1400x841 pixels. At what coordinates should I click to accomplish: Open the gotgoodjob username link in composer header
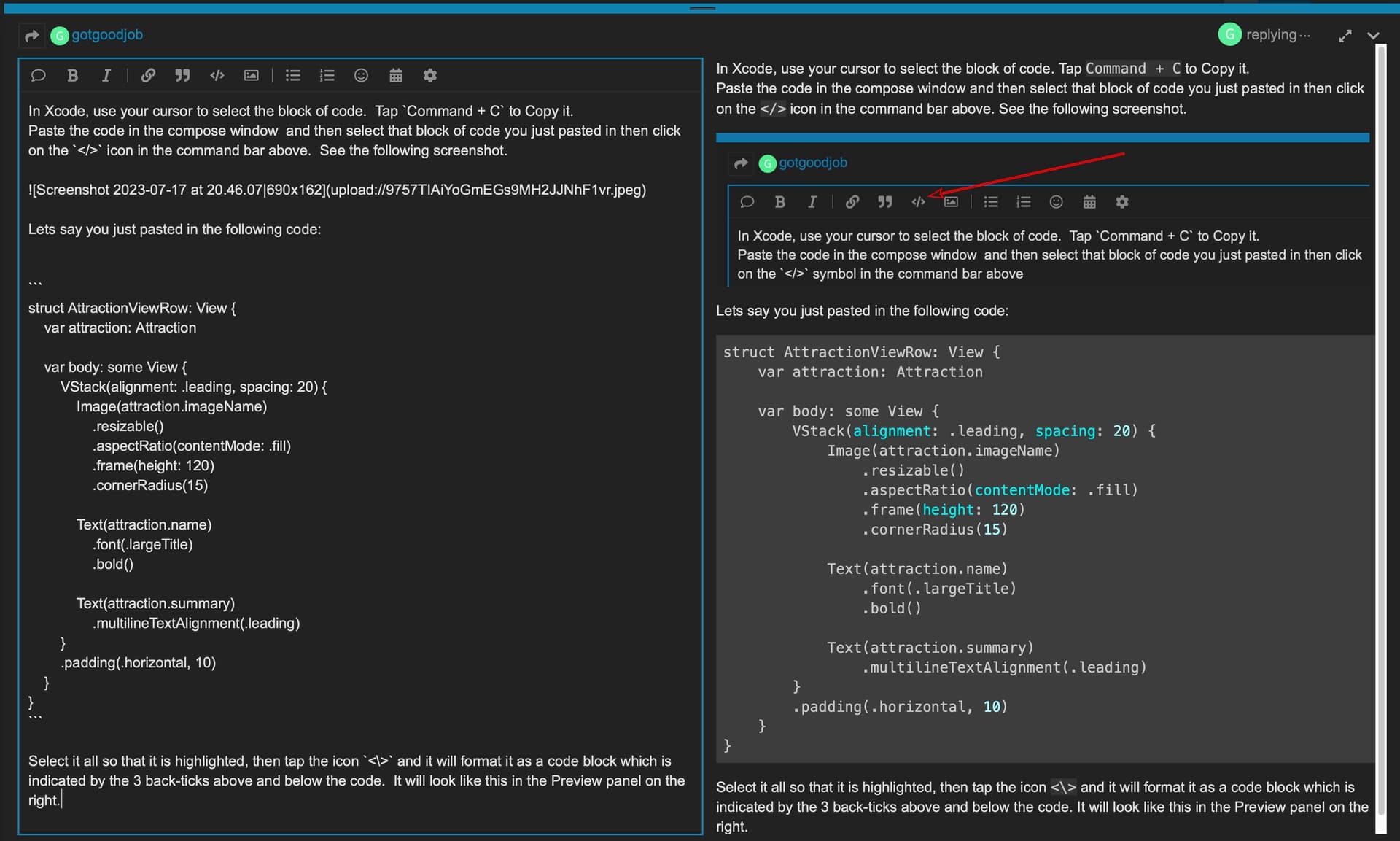(107, 34)
